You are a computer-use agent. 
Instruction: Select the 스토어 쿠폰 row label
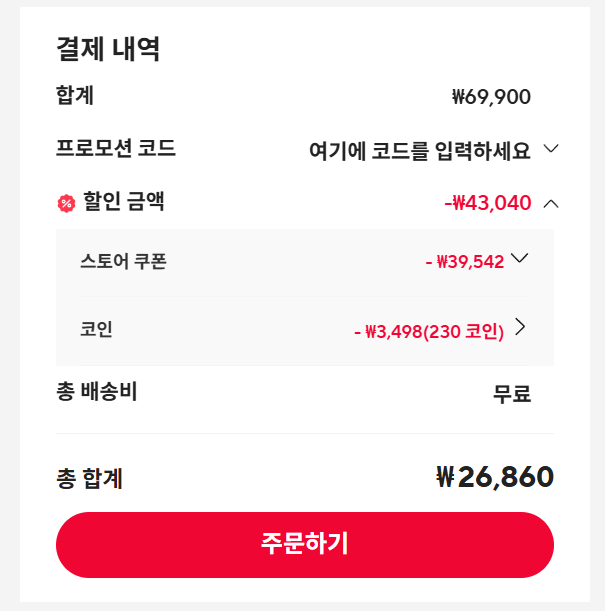(x=123, y=262)
